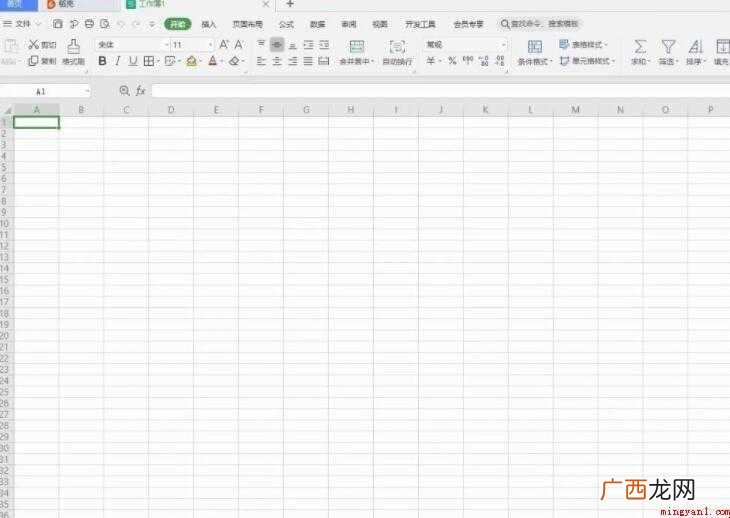
Task: Click the Format Painter brush icon
Action: [x=74, y=46]
